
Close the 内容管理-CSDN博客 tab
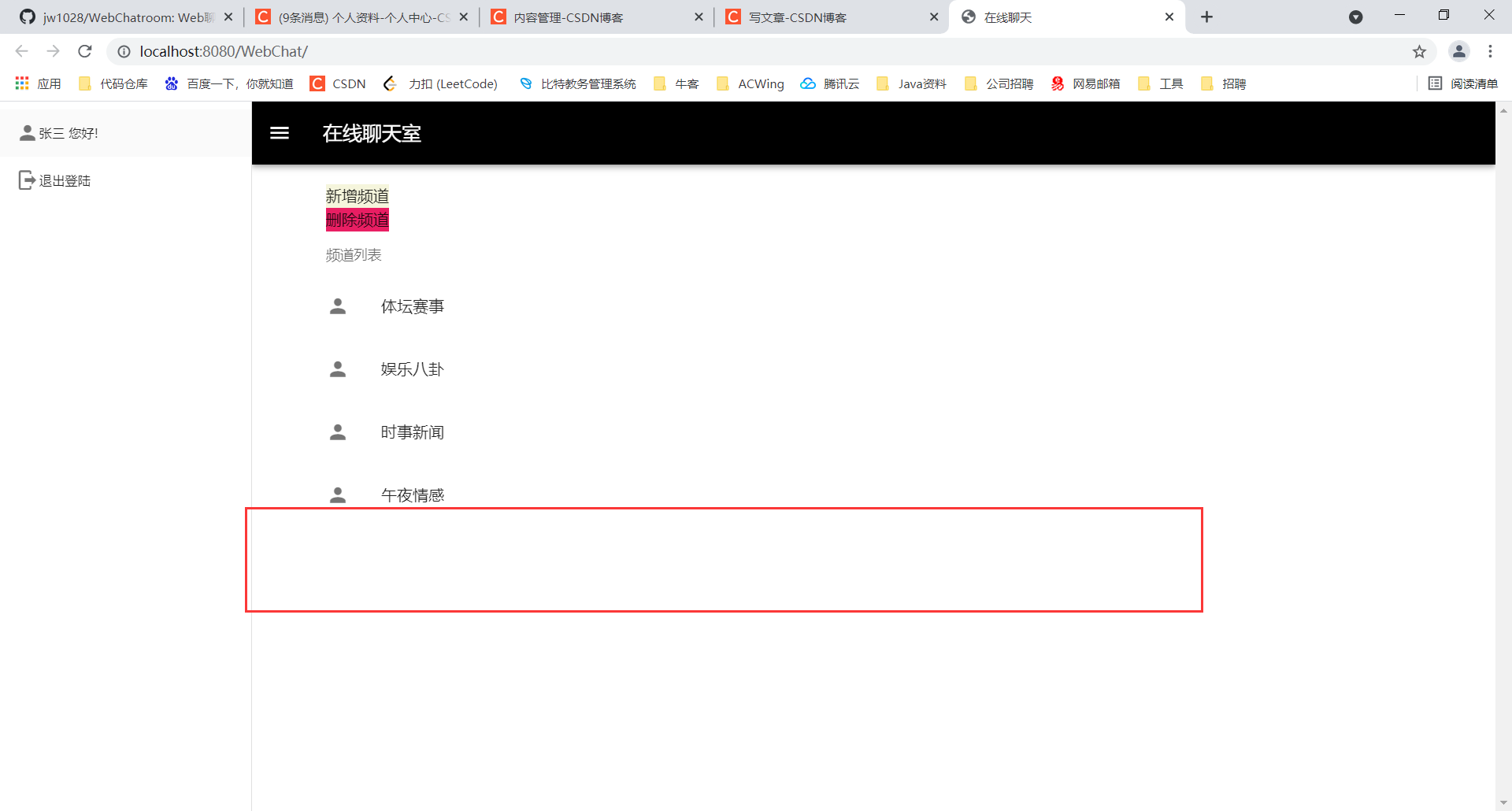[699, 17]
